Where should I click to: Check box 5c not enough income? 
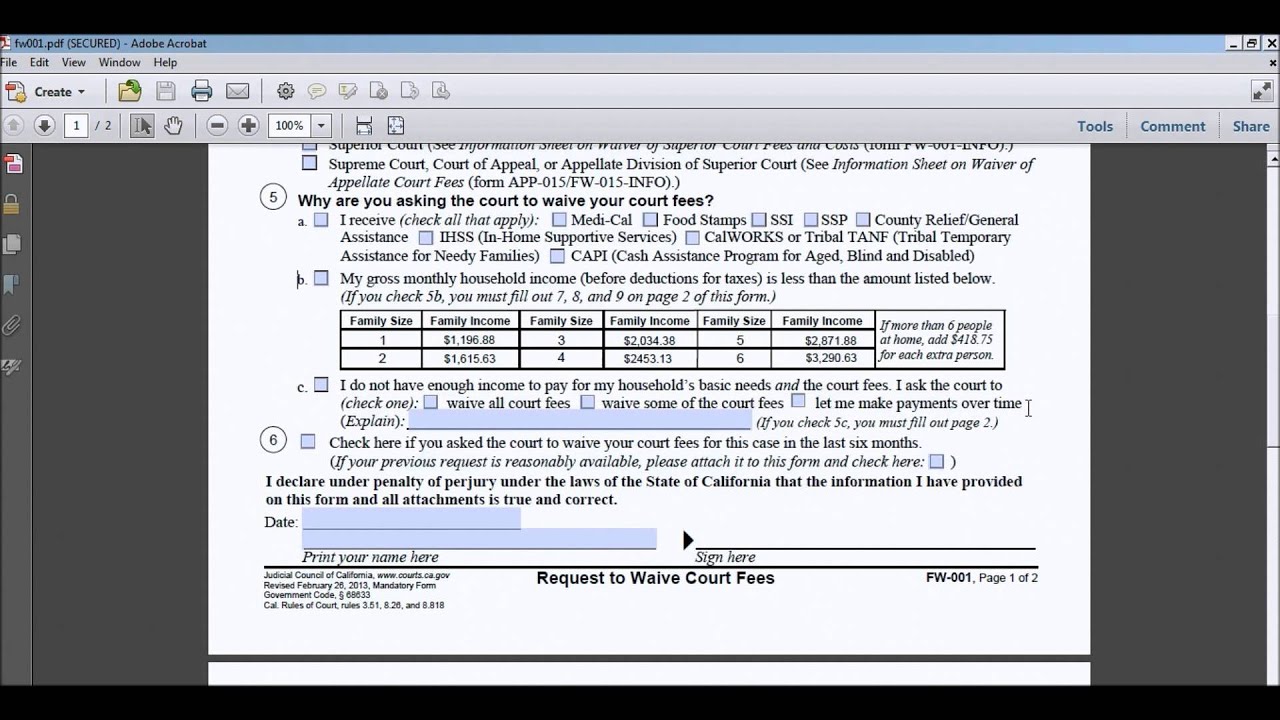click(x=321, y=385)
